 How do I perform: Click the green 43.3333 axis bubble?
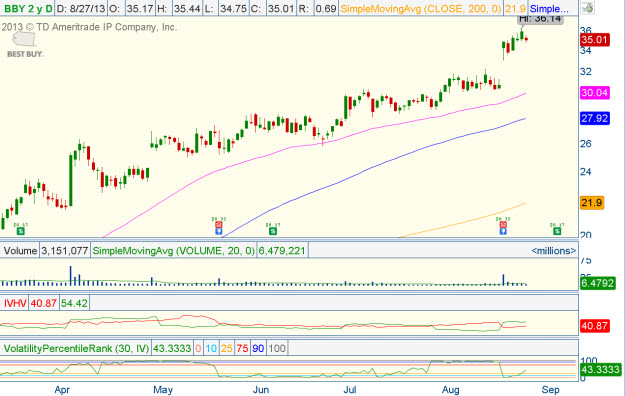600,369
